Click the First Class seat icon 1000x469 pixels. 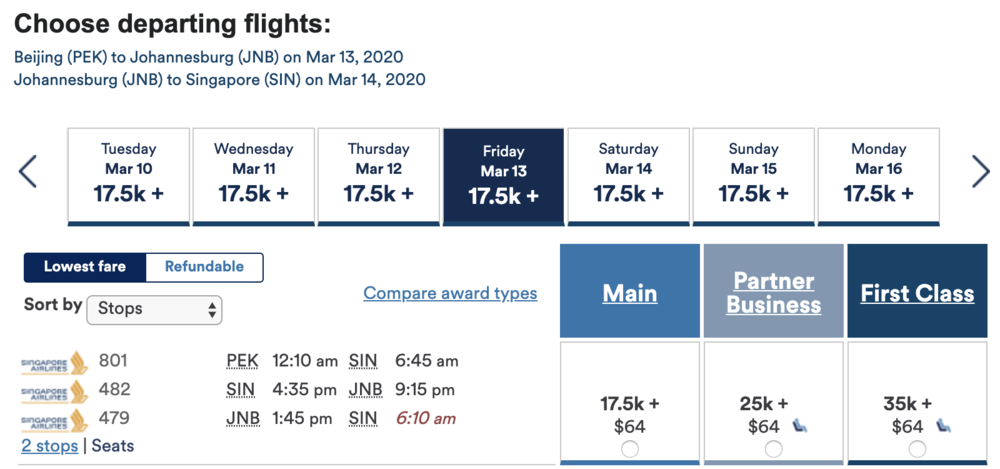coord(943,426)
